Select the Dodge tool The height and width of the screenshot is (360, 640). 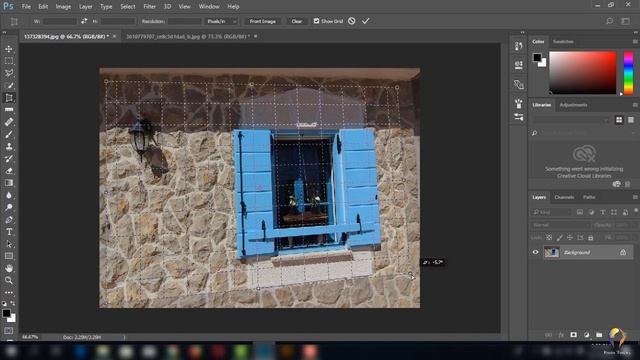pos(9,207)
